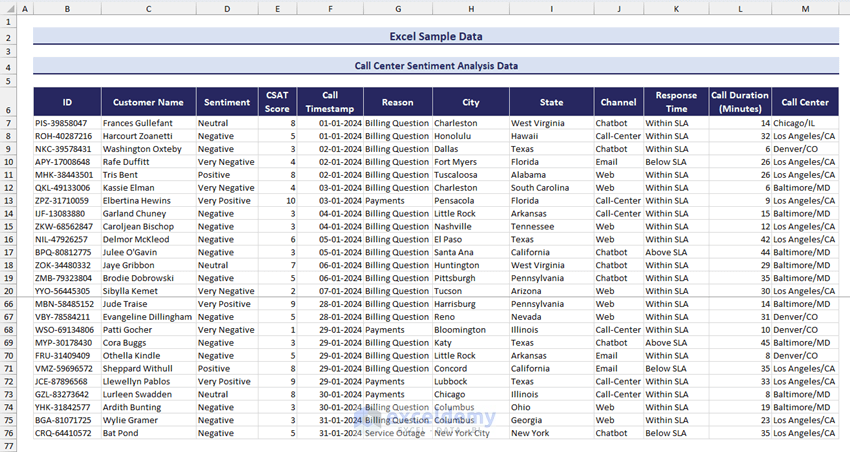This screenshot has height=452, width=850.
Task: Select Delmor McKleod cell
Action: 149,240
